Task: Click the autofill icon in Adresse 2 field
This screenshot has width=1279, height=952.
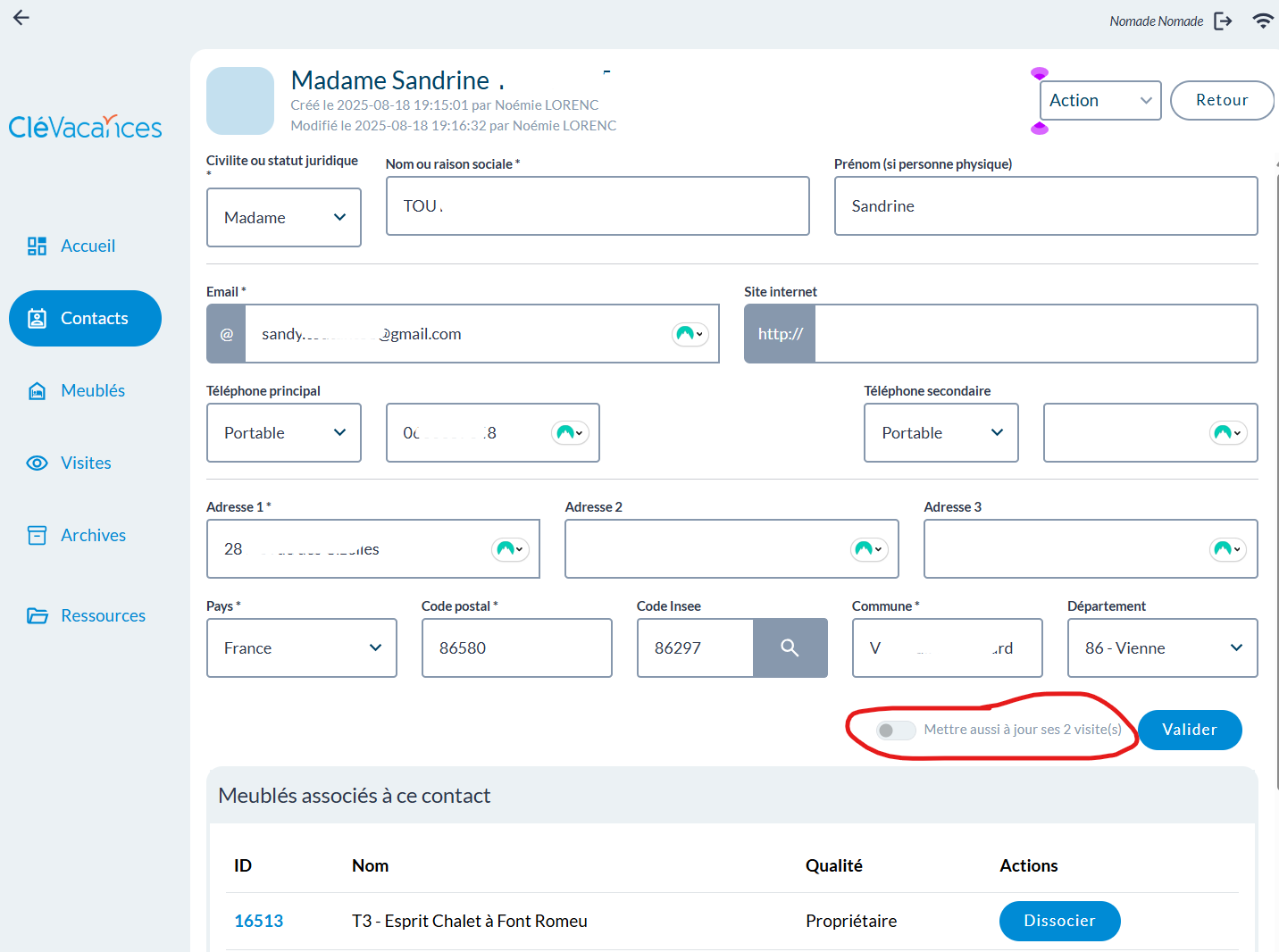Action: (x=868, y=549)
